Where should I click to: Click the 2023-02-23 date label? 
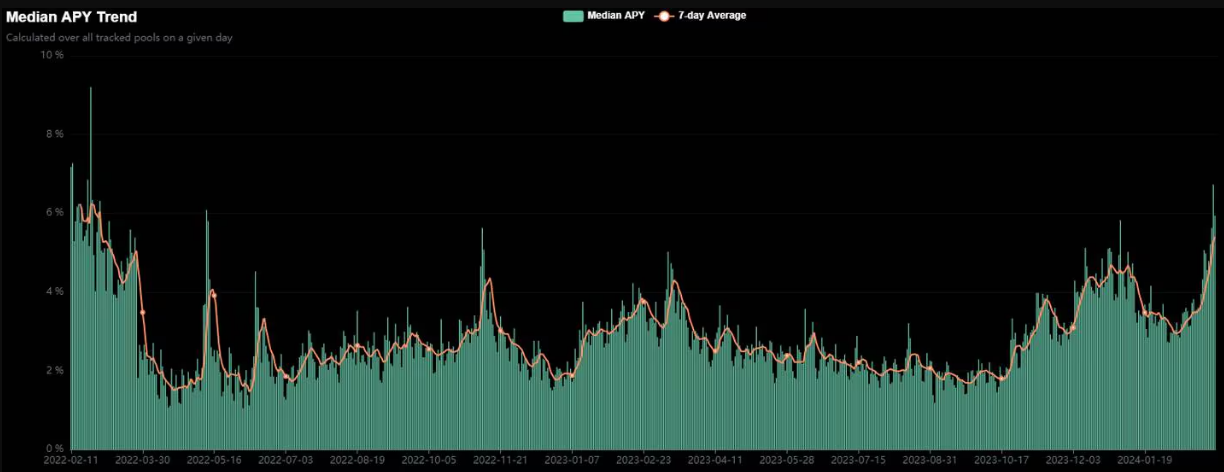click(x=643, y=461)
